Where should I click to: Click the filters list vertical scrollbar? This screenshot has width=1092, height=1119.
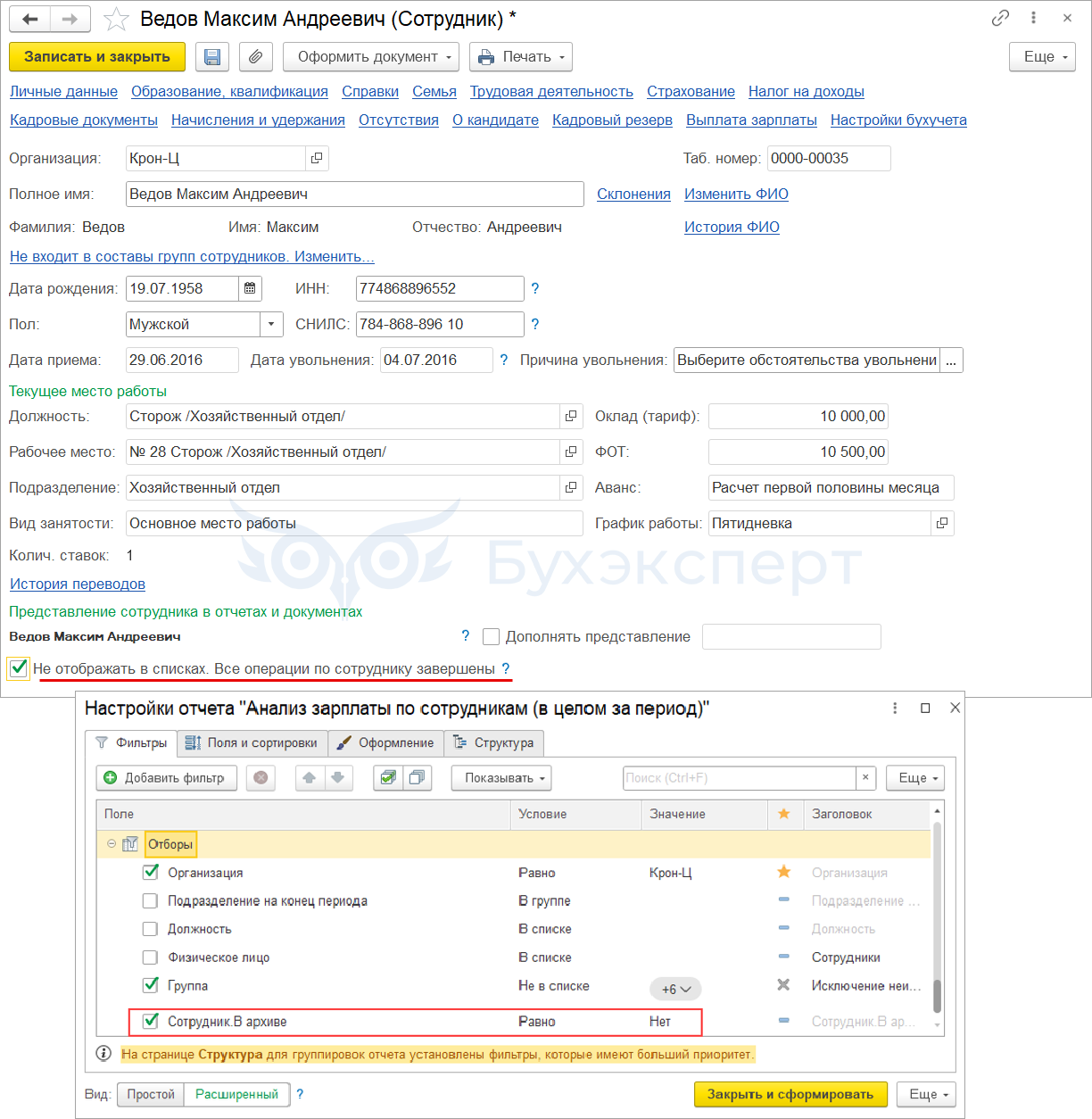pos(937,919)
